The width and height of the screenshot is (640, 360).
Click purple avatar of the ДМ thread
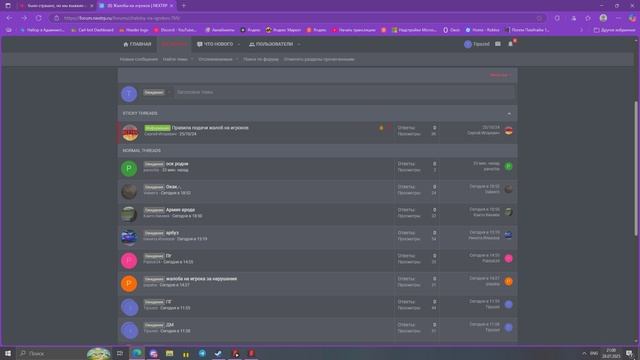click(129, 329)
